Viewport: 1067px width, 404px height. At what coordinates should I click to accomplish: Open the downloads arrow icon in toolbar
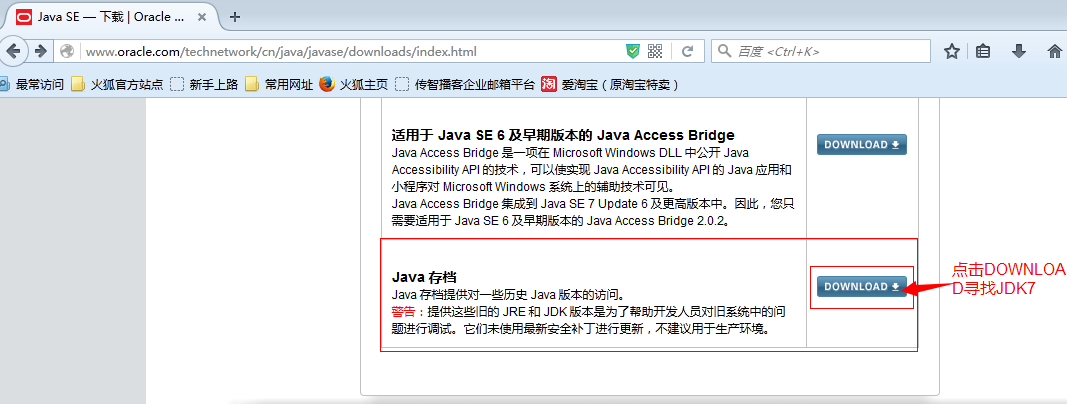coord(1019,51)
